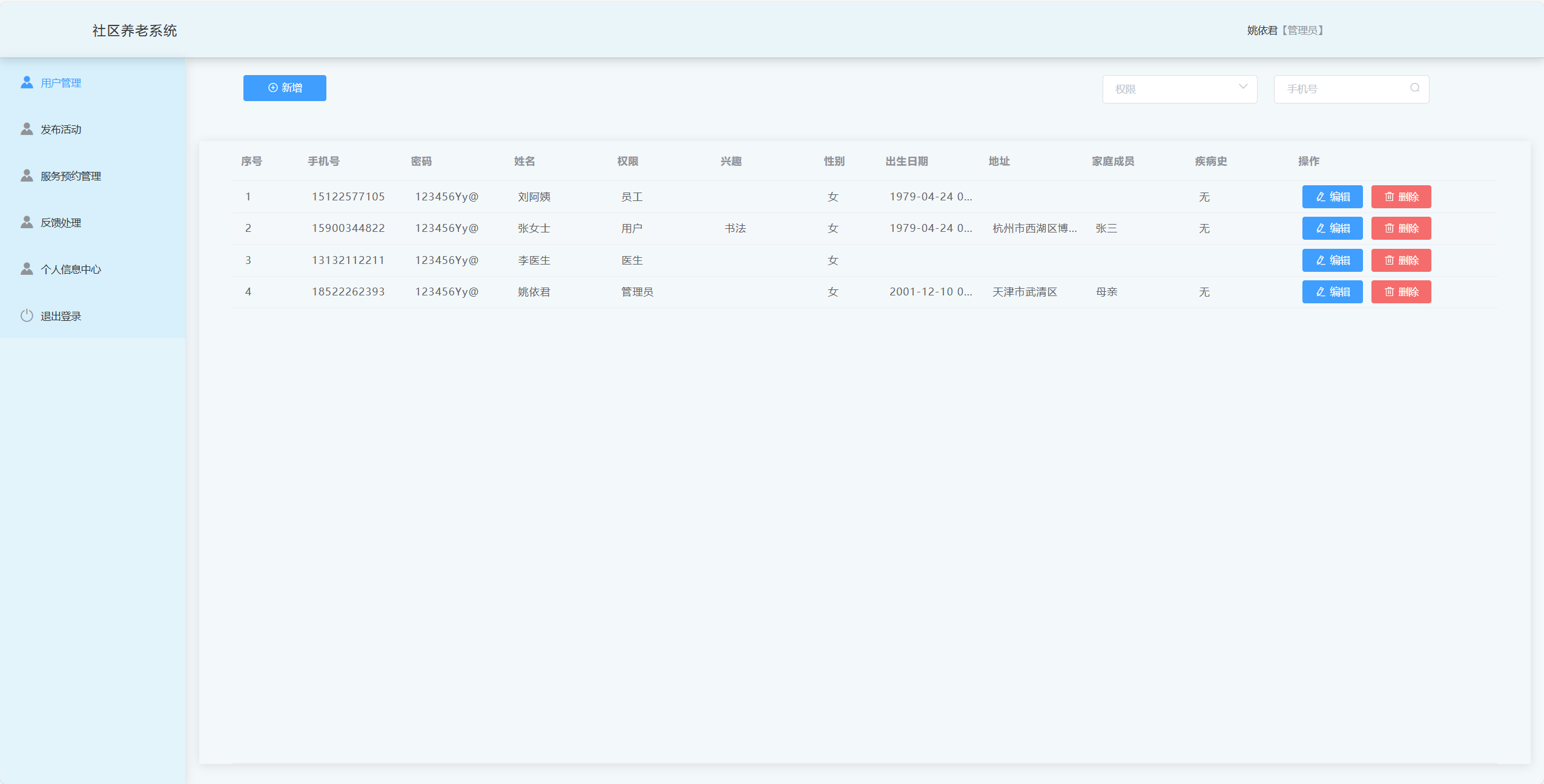The image size is (1544, 784).
Task: Click the pencil icon on 刘阿姨's edit button
Action: (1320, 196)
